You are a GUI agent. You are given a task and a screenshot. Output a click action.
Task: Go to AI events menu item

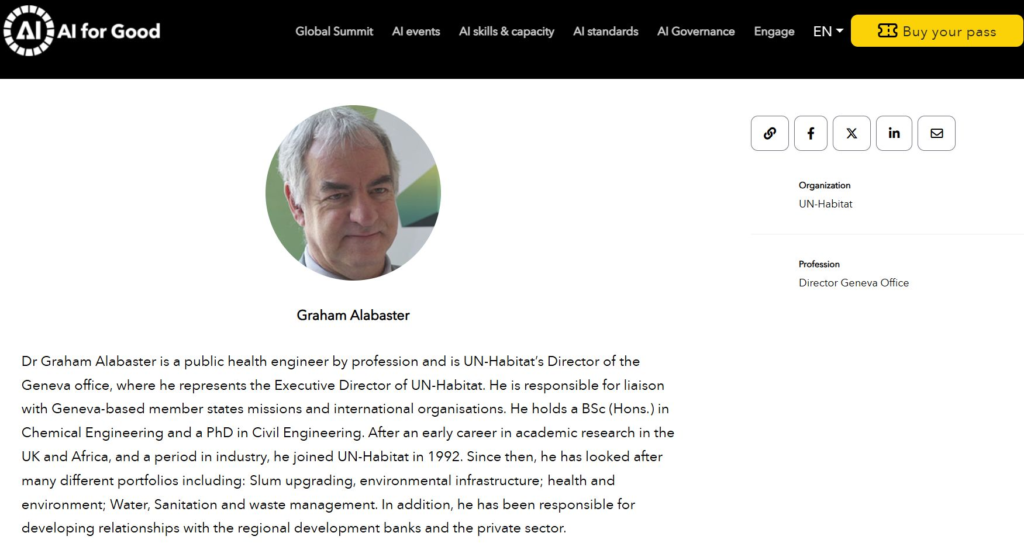click(x=416, y=31)
